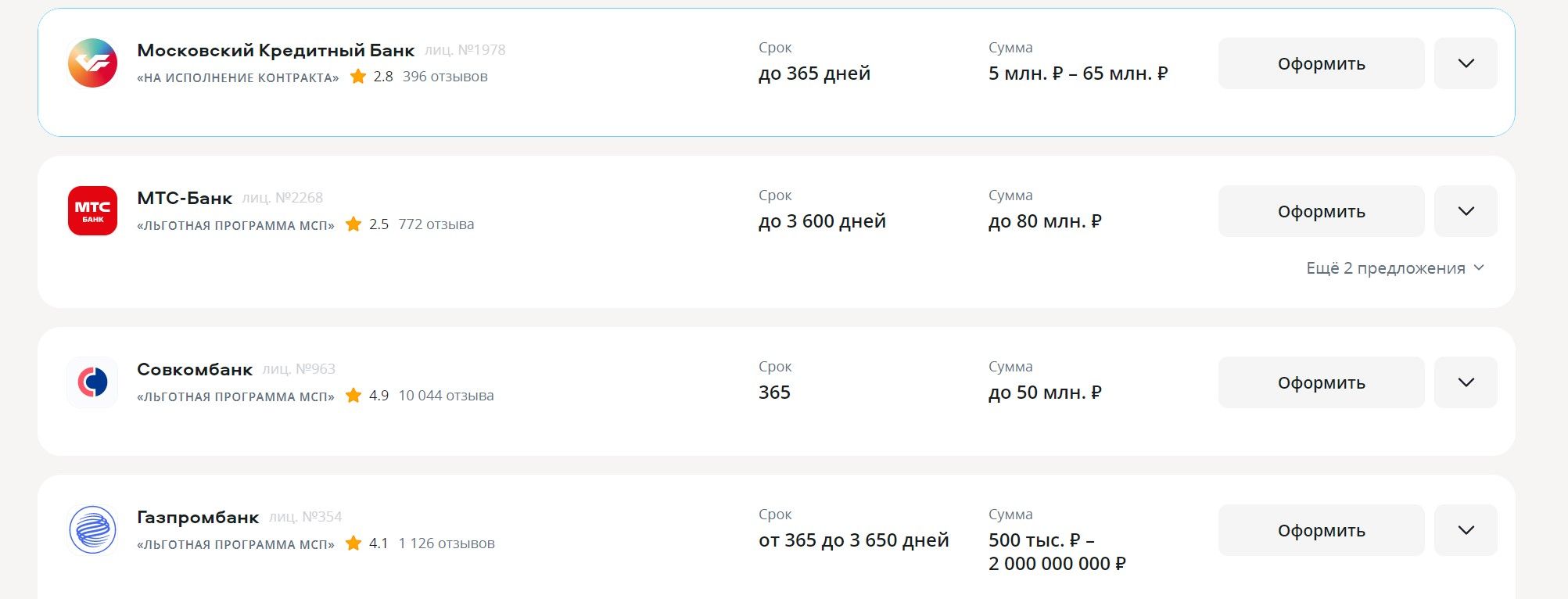The width and height of the screenshot is (1568, 599).
Task: Open 396 отзывов reviews link
Action: [x=445, y=77]
